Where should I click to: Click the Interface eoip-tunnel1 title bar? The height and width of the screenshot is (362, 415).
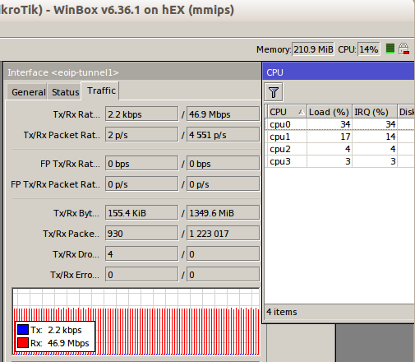point(133,72)
